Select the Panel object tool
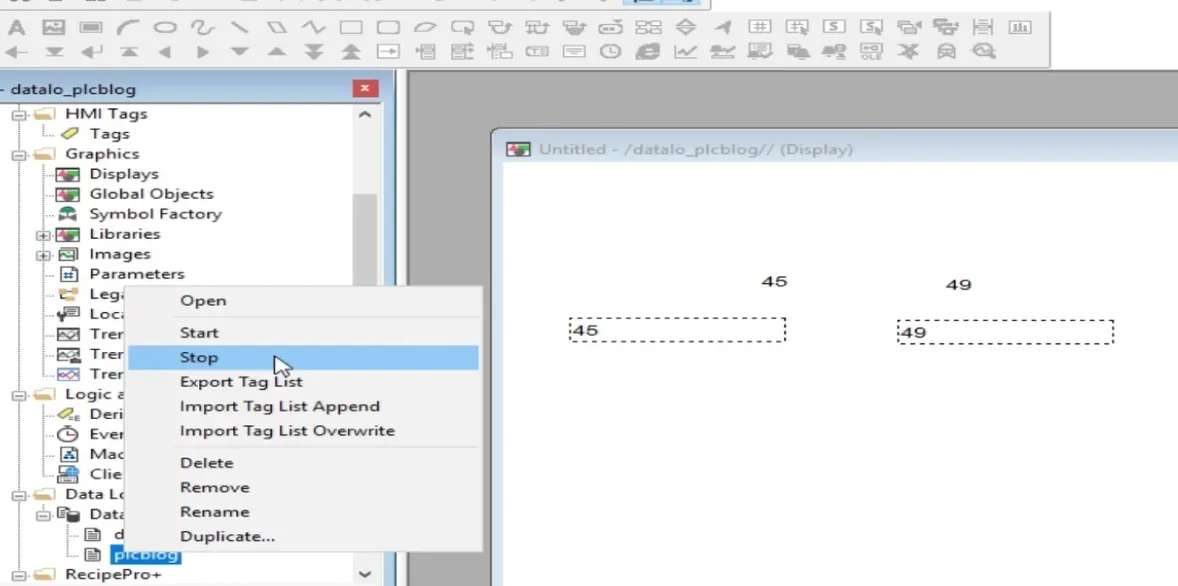The height and width of the screenshot is (586, 1178). click(91, 28)
